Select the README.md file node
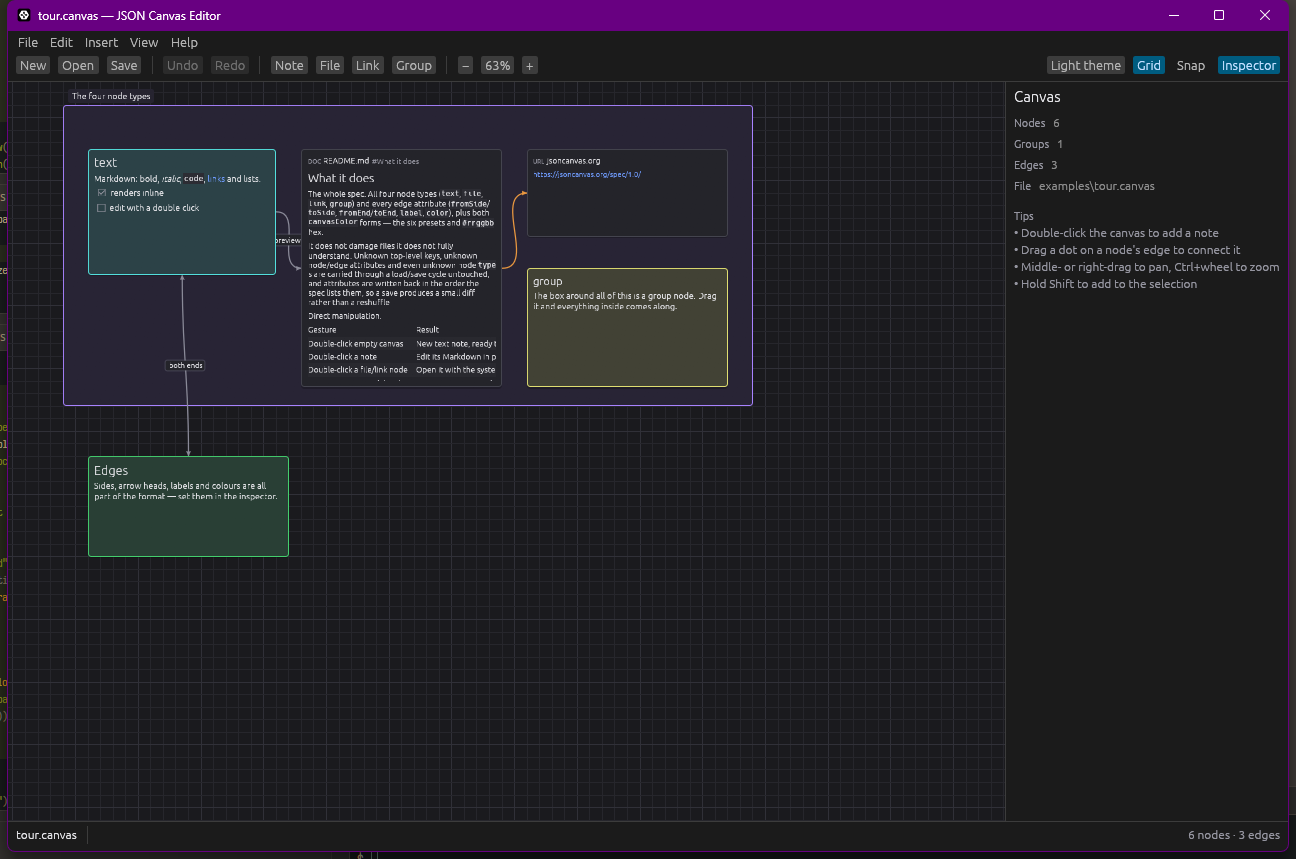The height and width of the screenshot is (859, 1296). (x=401, y=268)
